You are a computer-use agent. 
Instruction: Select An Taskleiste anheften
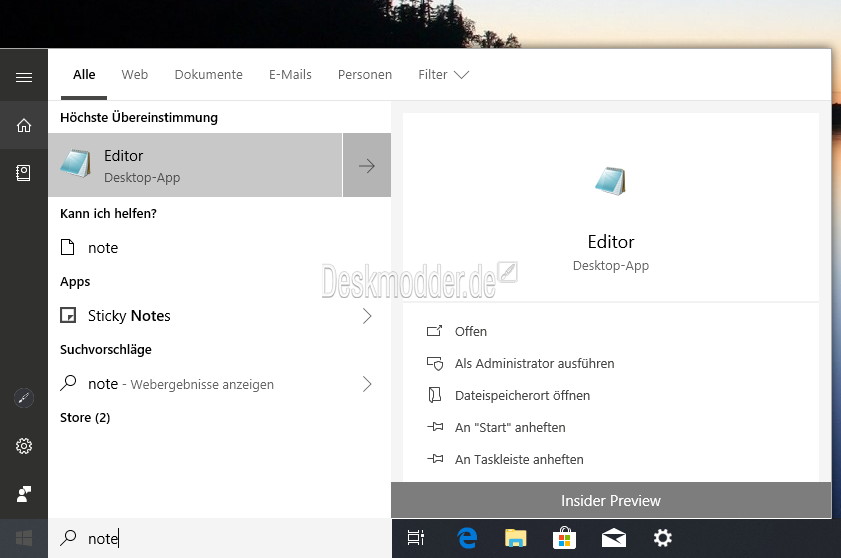click(x=519, y=459)
